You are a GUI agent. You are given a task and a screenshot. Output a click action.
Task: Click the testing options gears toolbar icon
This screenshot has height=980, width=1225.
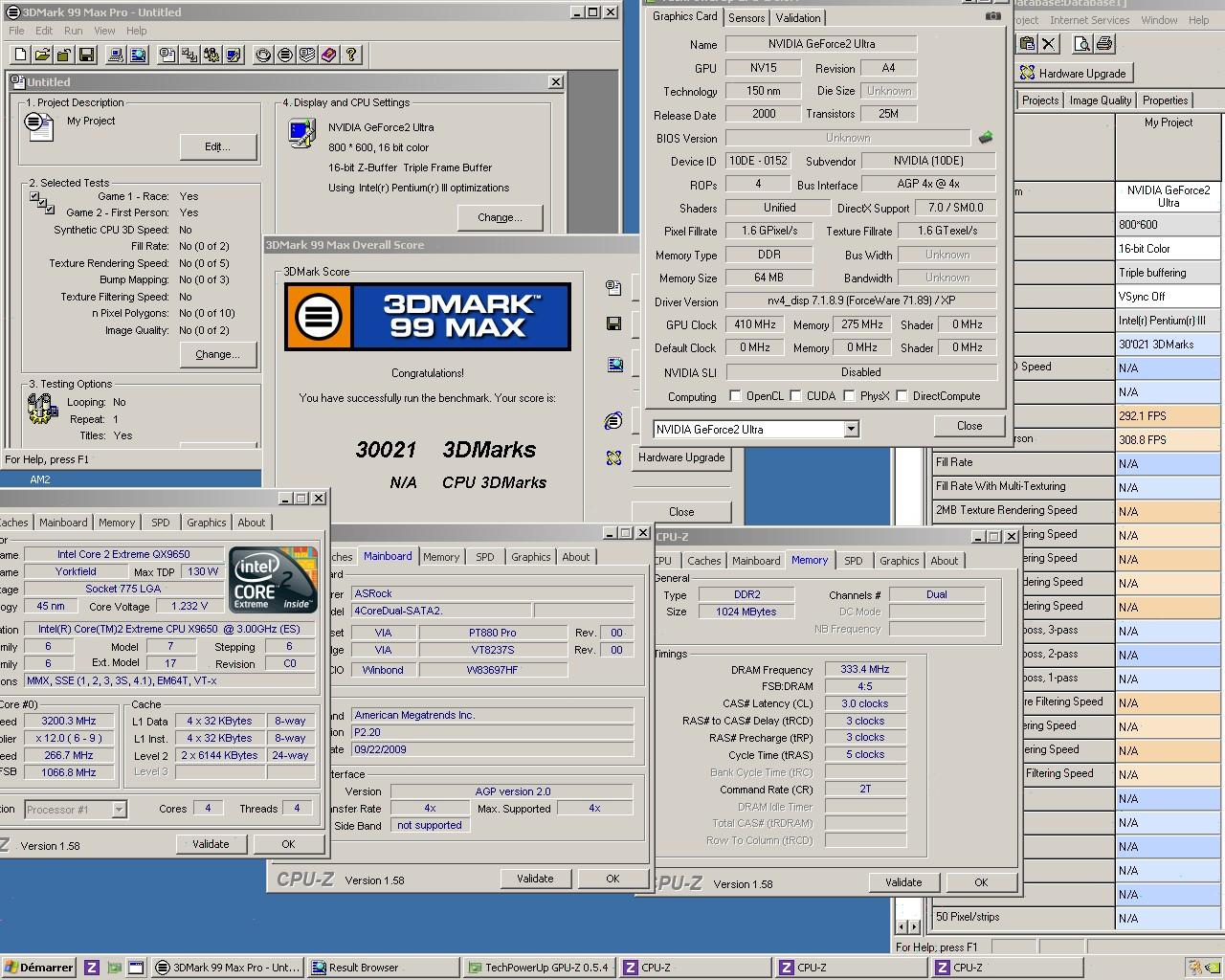click(212, 55)
